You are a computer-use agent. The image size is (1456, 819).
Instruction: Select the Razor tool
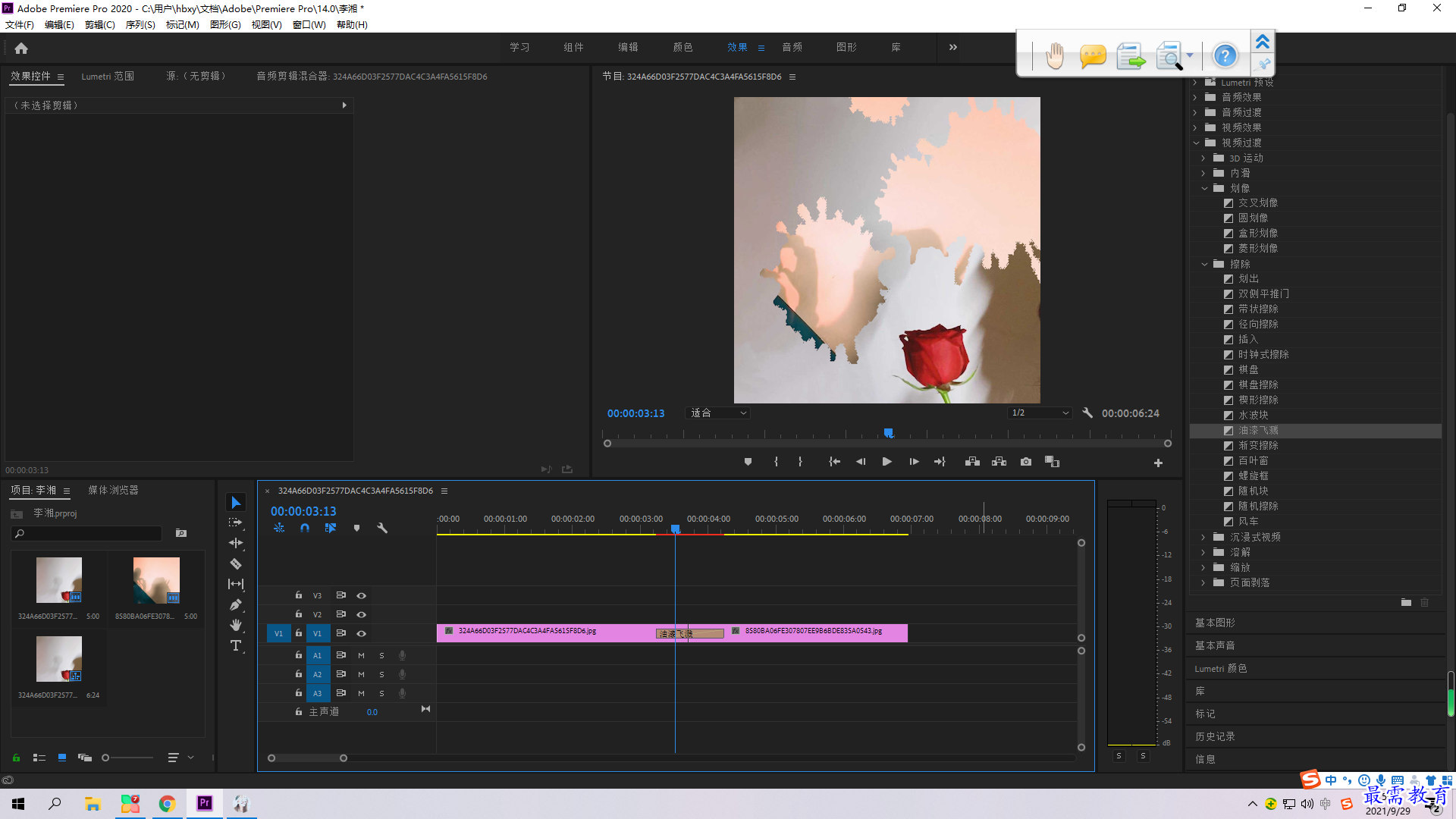(x=236, y=563)
